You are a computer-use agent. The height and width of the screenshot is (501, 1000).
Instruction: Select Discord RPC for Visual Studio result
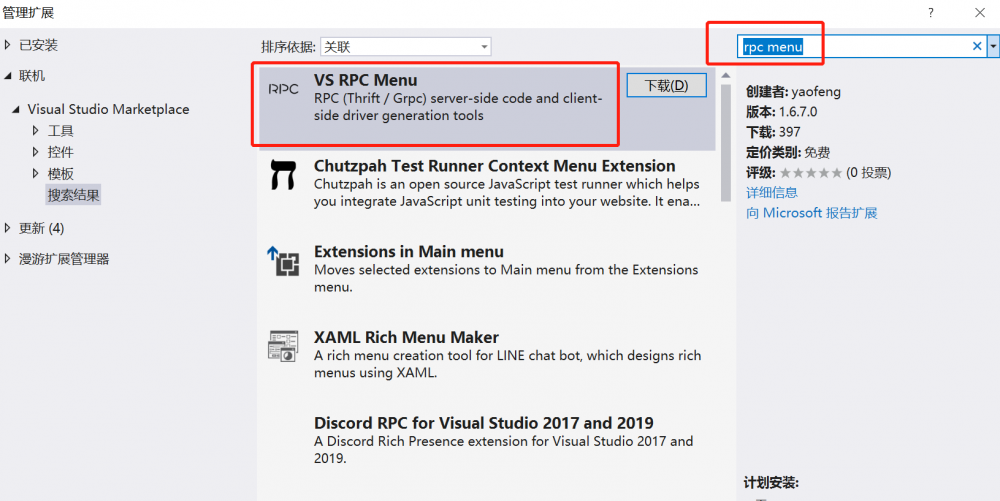click(x=483, y=423)
